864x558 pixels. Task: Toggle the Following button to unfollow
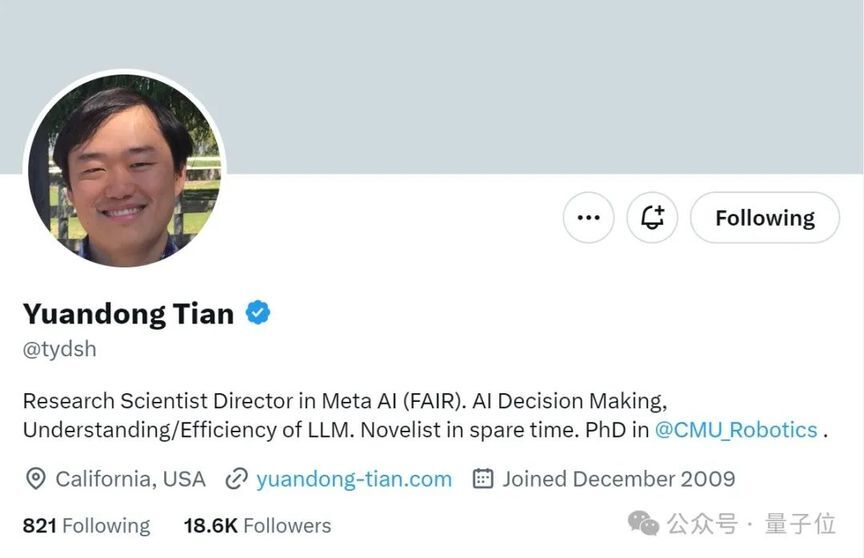pos(765,218)
